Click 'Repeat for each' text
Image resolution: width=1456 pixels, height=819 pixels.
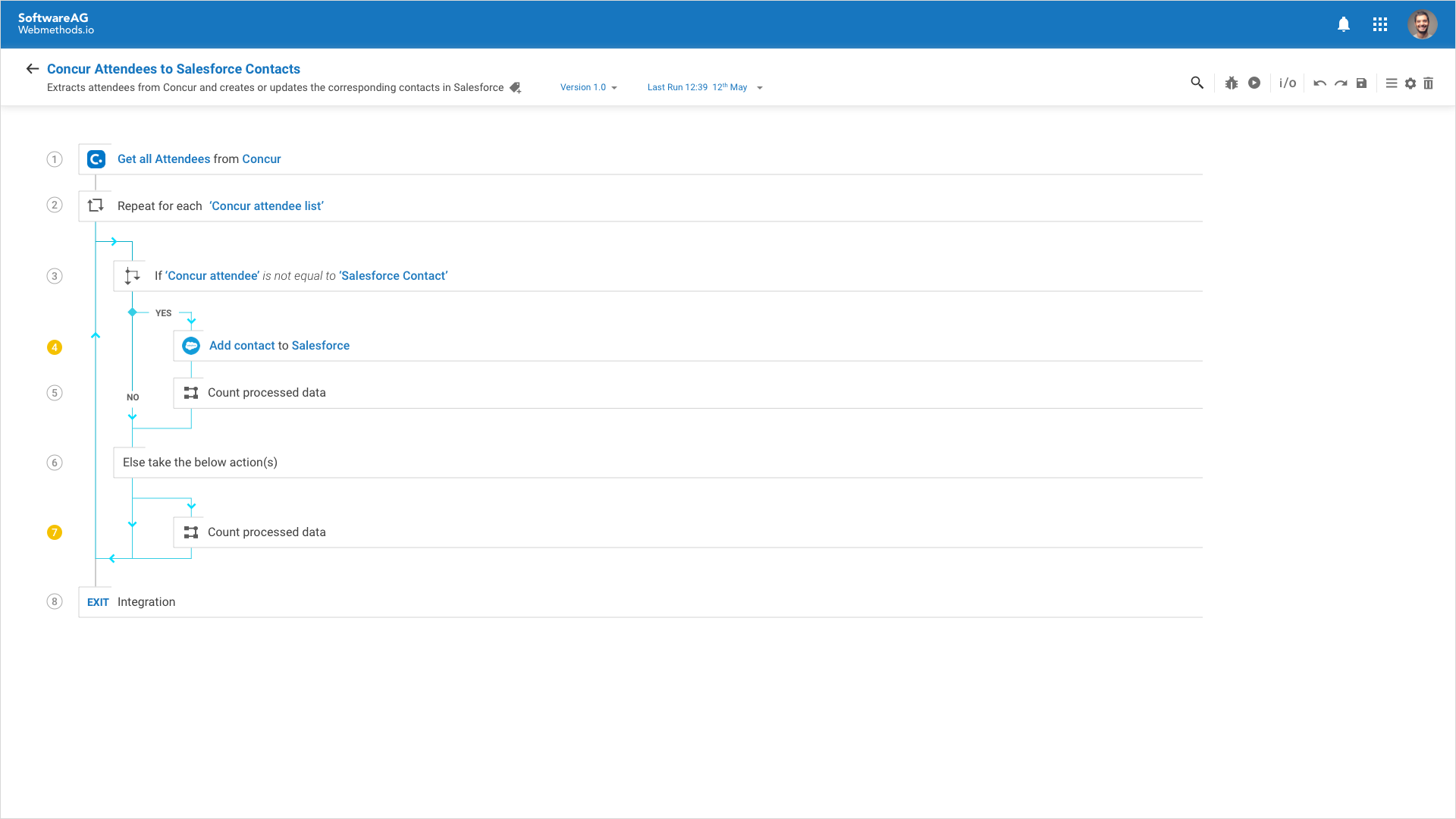click(160, 206)
